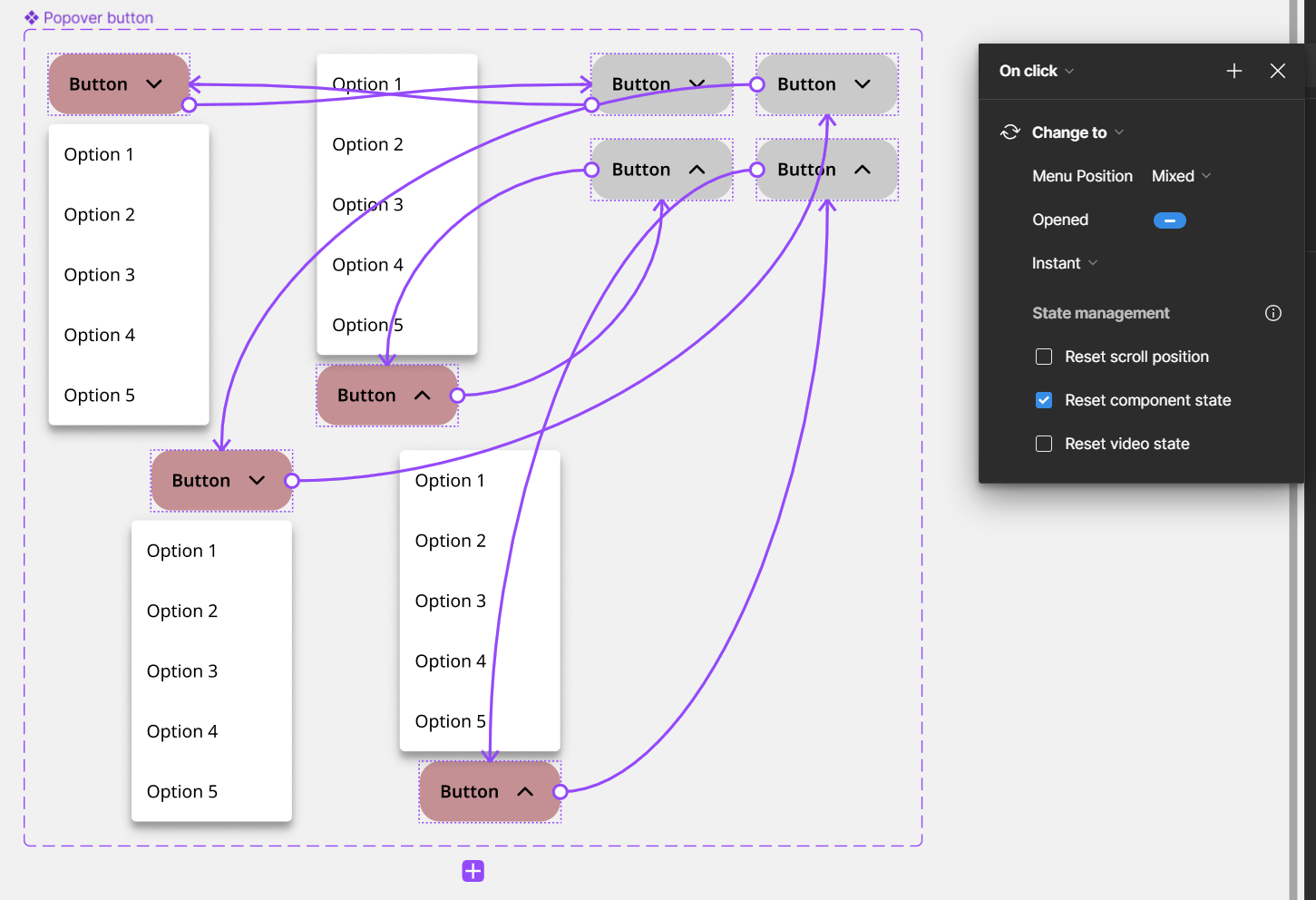1316x900 pixels.
Task: Click the prototype node on the pink Button below the second menu
Action: (457, 396)
